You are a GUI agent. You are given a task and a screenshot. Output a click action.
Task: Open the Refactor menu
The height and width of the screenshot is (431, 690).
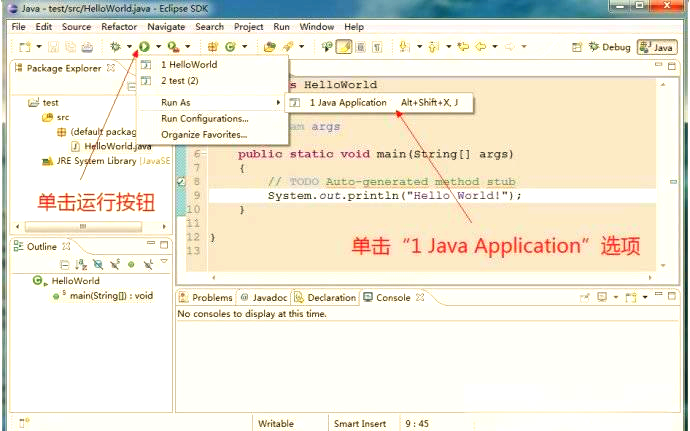point(119,27)
